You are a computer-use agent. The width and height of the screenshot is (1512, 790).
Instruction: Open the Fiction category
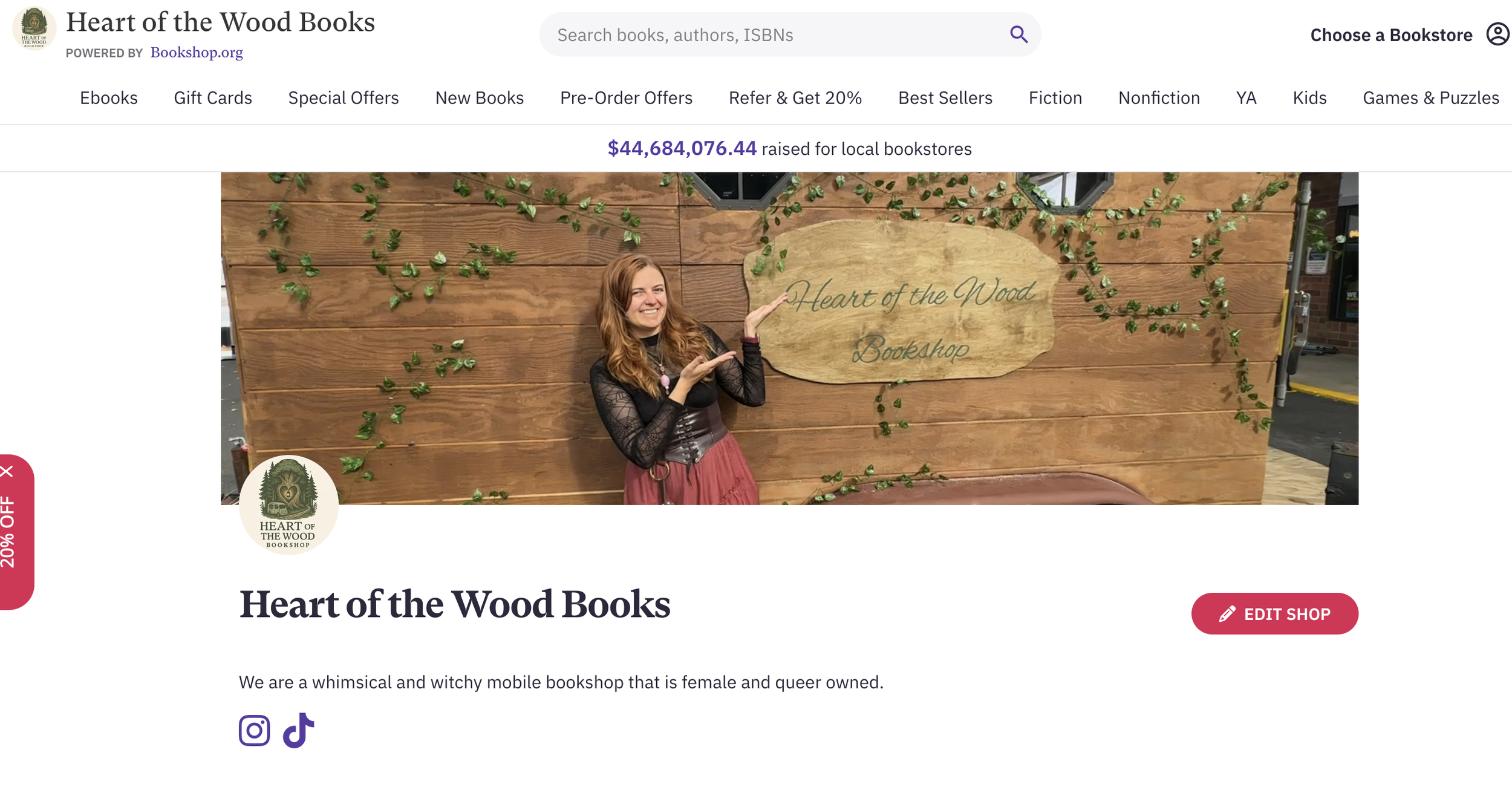1055,98
